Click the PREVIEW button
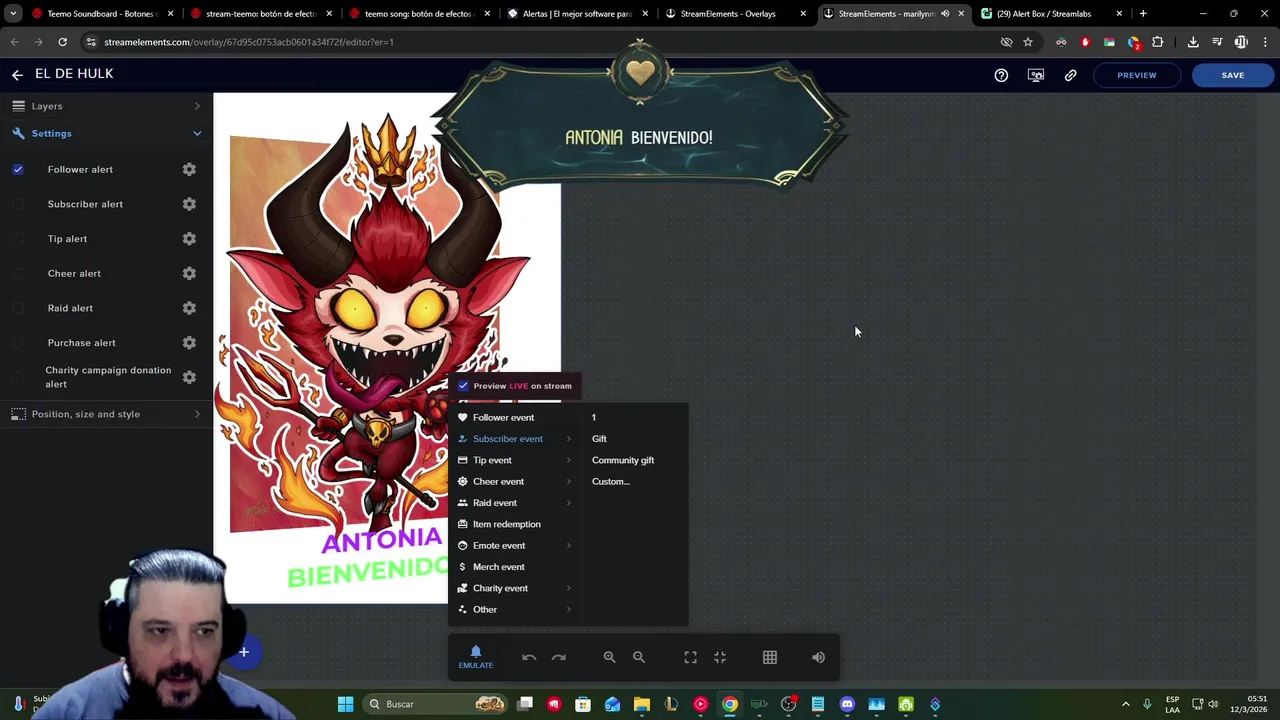This screenshot has height=720, width=1280. point(1137,75)
